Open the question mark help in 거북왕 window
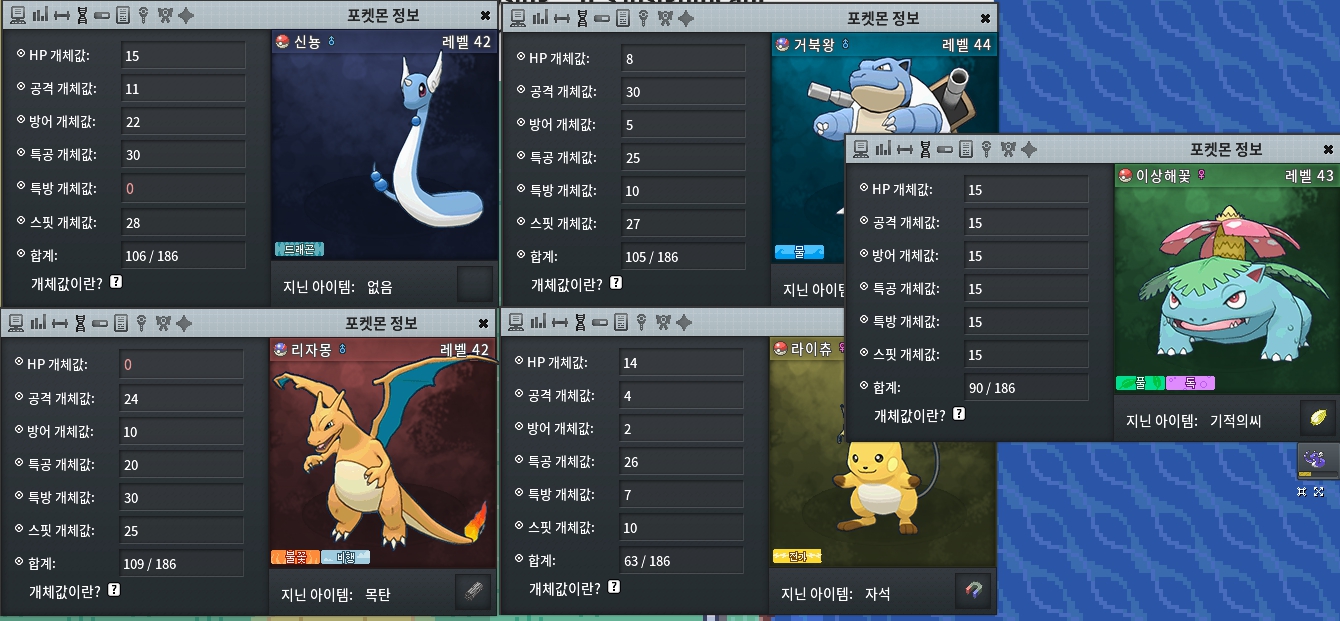The image size is (1340, 621). click(x=616, y=284)
